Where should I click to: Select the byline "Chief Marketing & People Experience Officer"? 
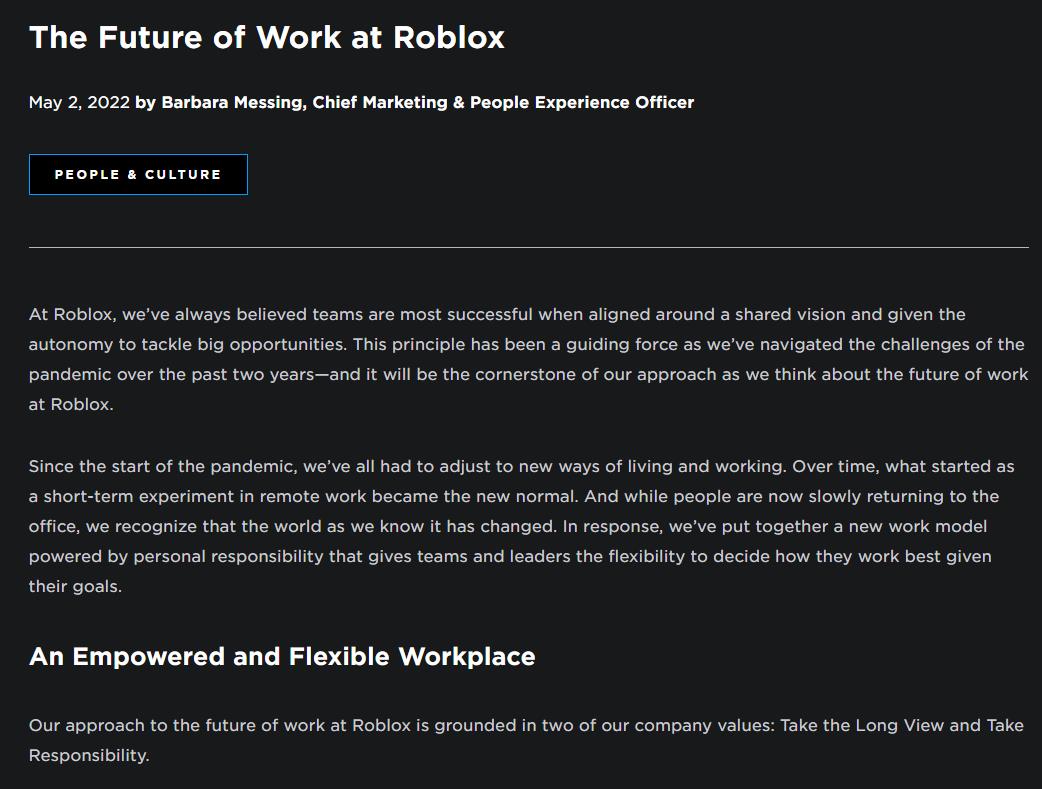click(500, 102)
